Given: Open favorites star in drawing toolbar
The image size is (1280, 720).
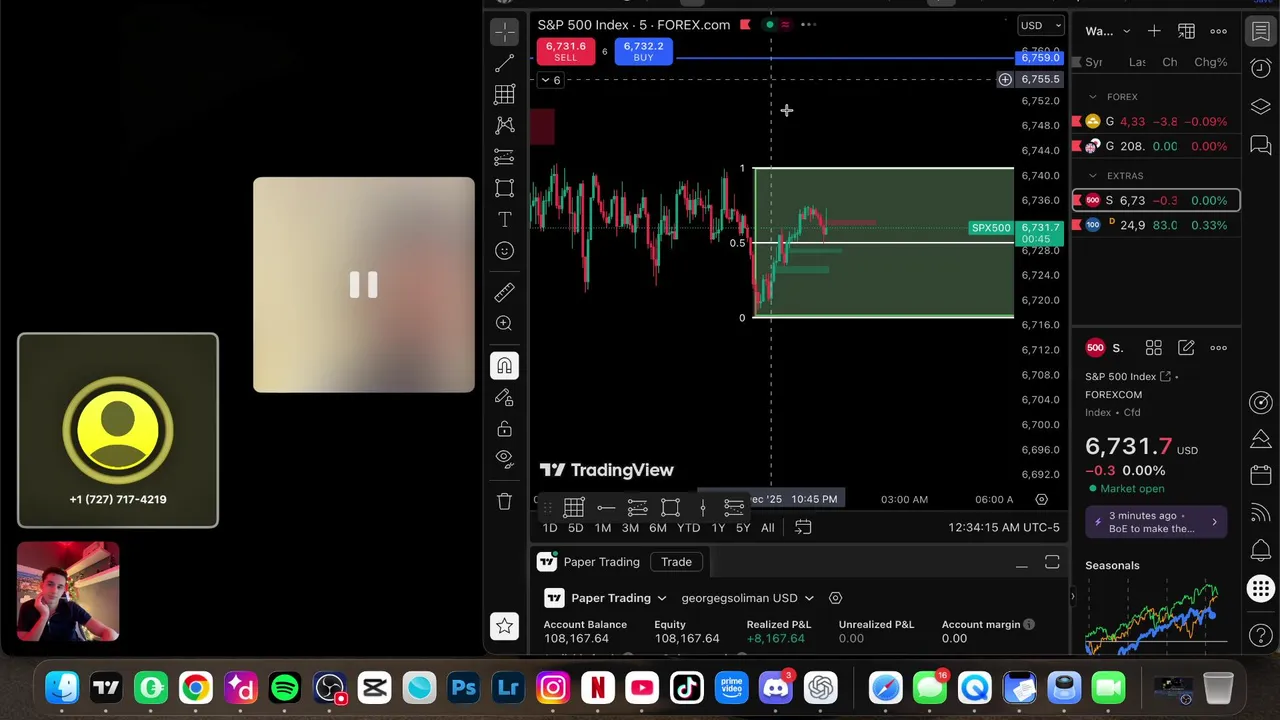Looking at the screenshot, I should pyautogui.click(x=504, y=626).
